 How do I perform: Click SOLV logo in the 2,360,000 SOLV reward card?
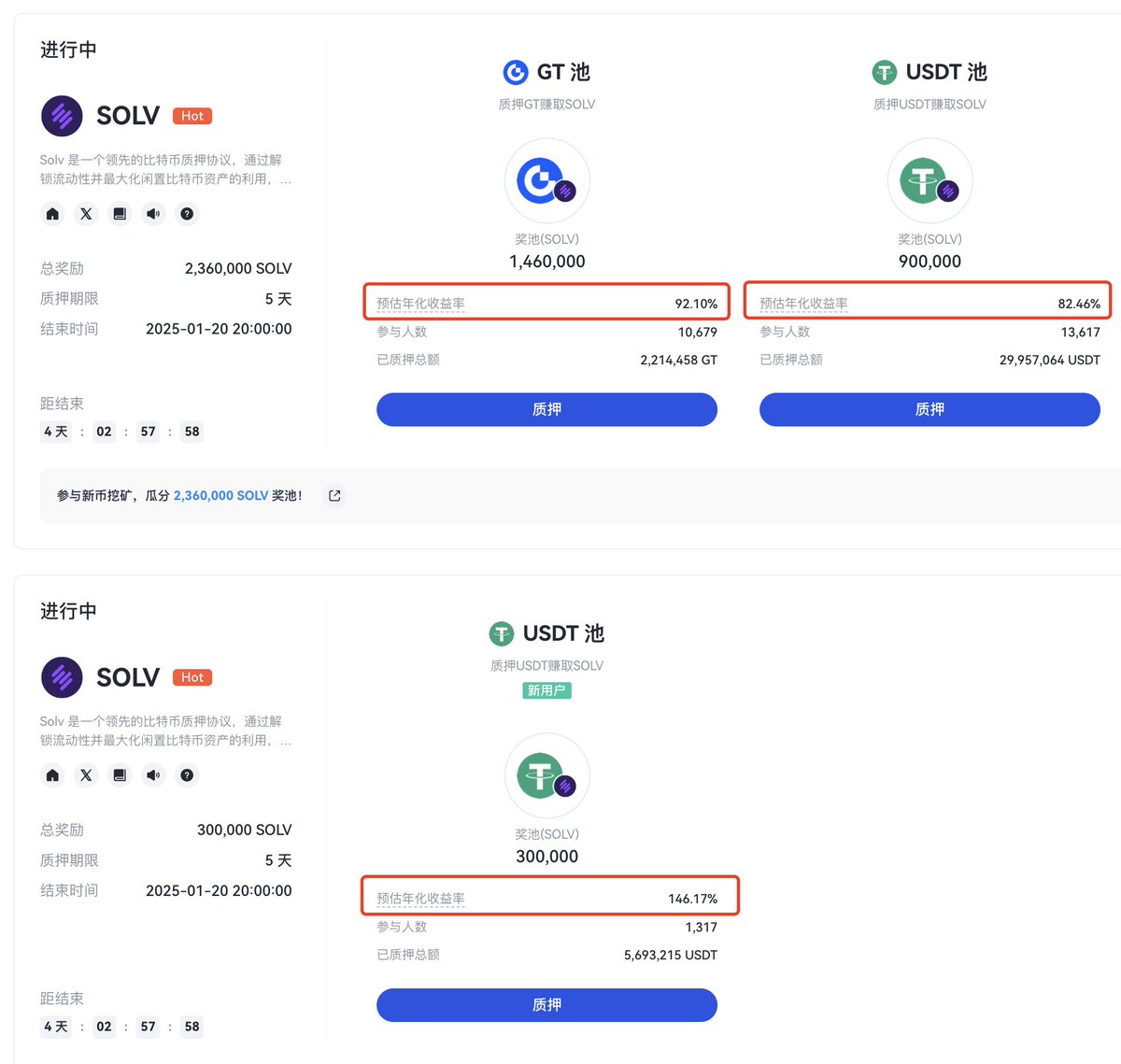point(62,116)
